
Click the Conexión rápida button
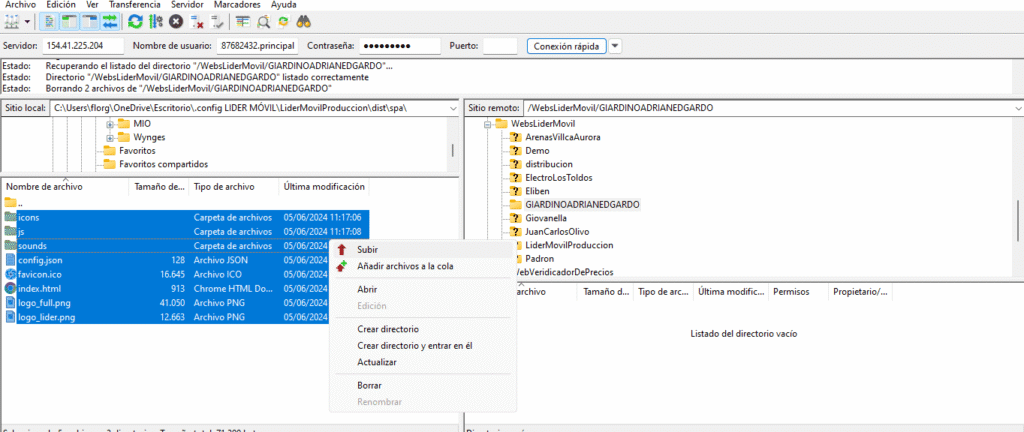(x=566, y=46)
